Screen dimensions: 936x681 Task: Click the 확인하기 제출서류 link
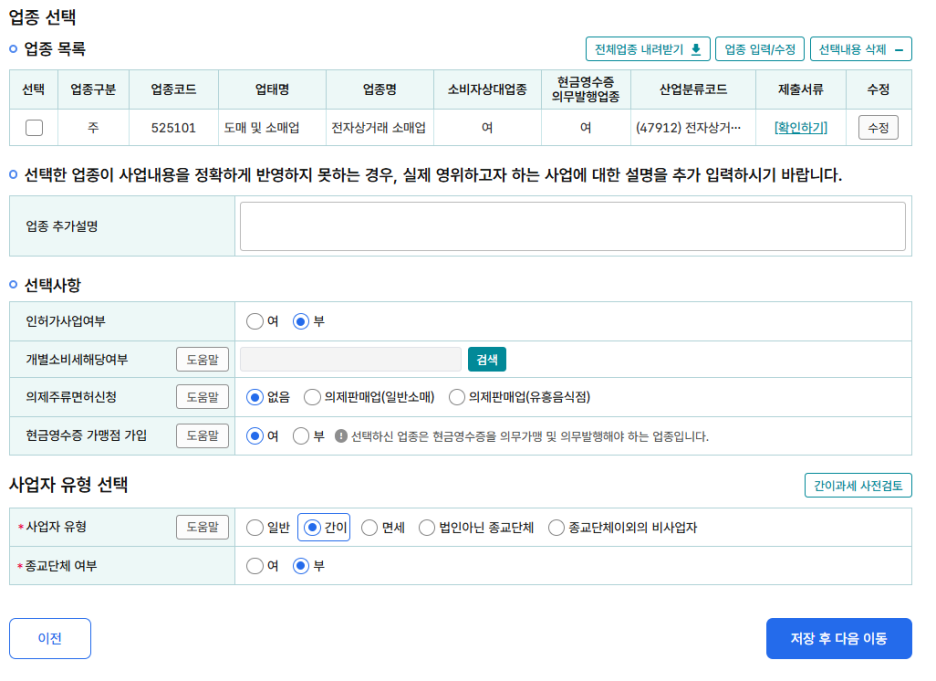800,128
